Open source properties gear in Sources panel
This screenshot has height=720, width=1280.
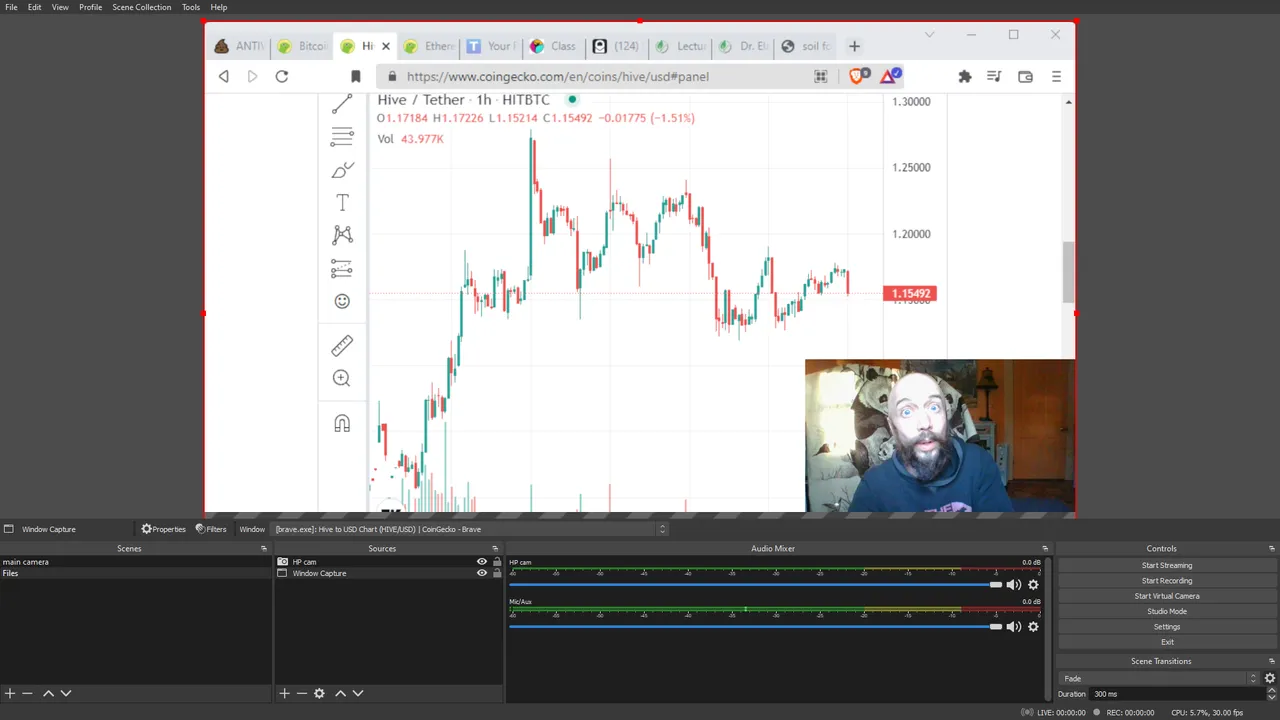(x=319, y=693)
